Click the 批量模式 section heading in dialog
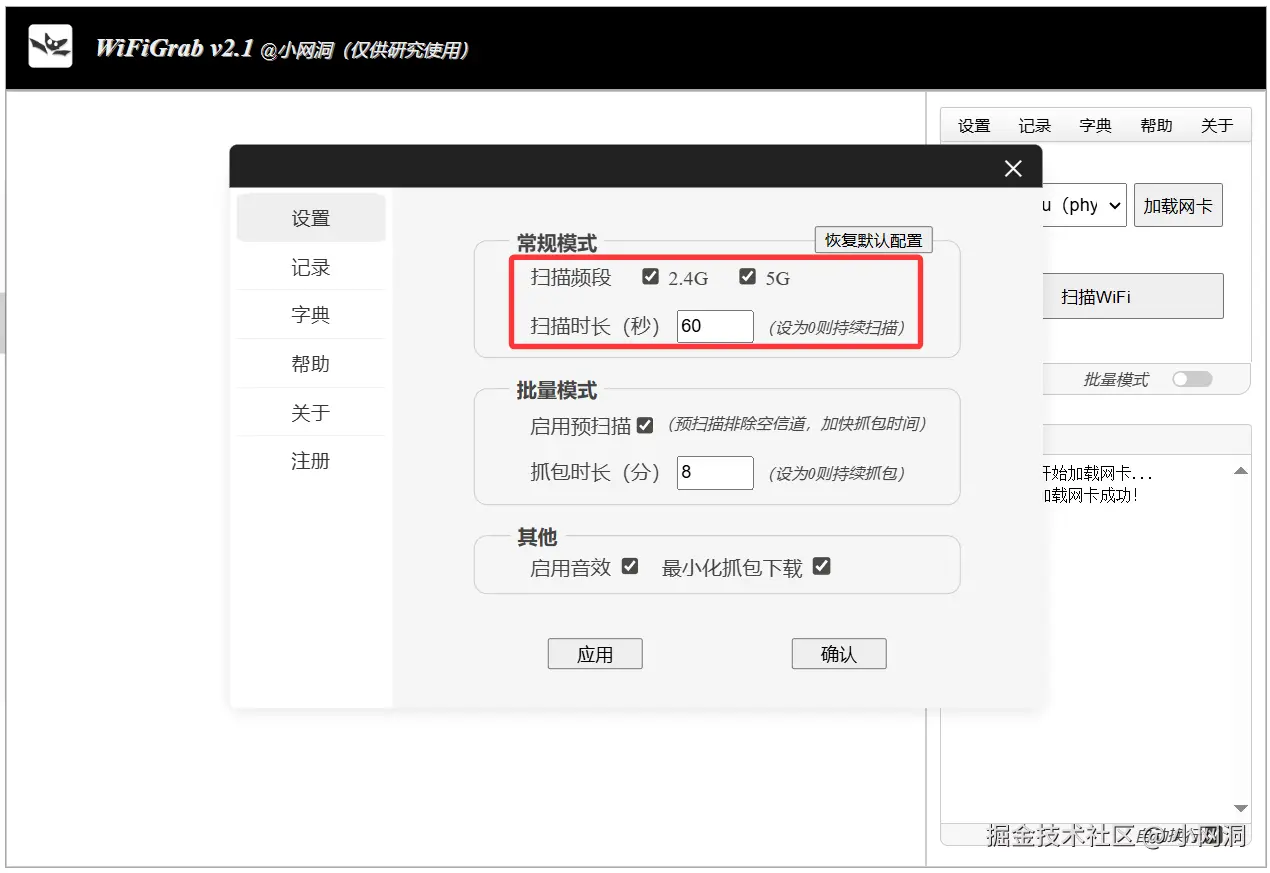1270x873 pixels. (x=557, y=390)
